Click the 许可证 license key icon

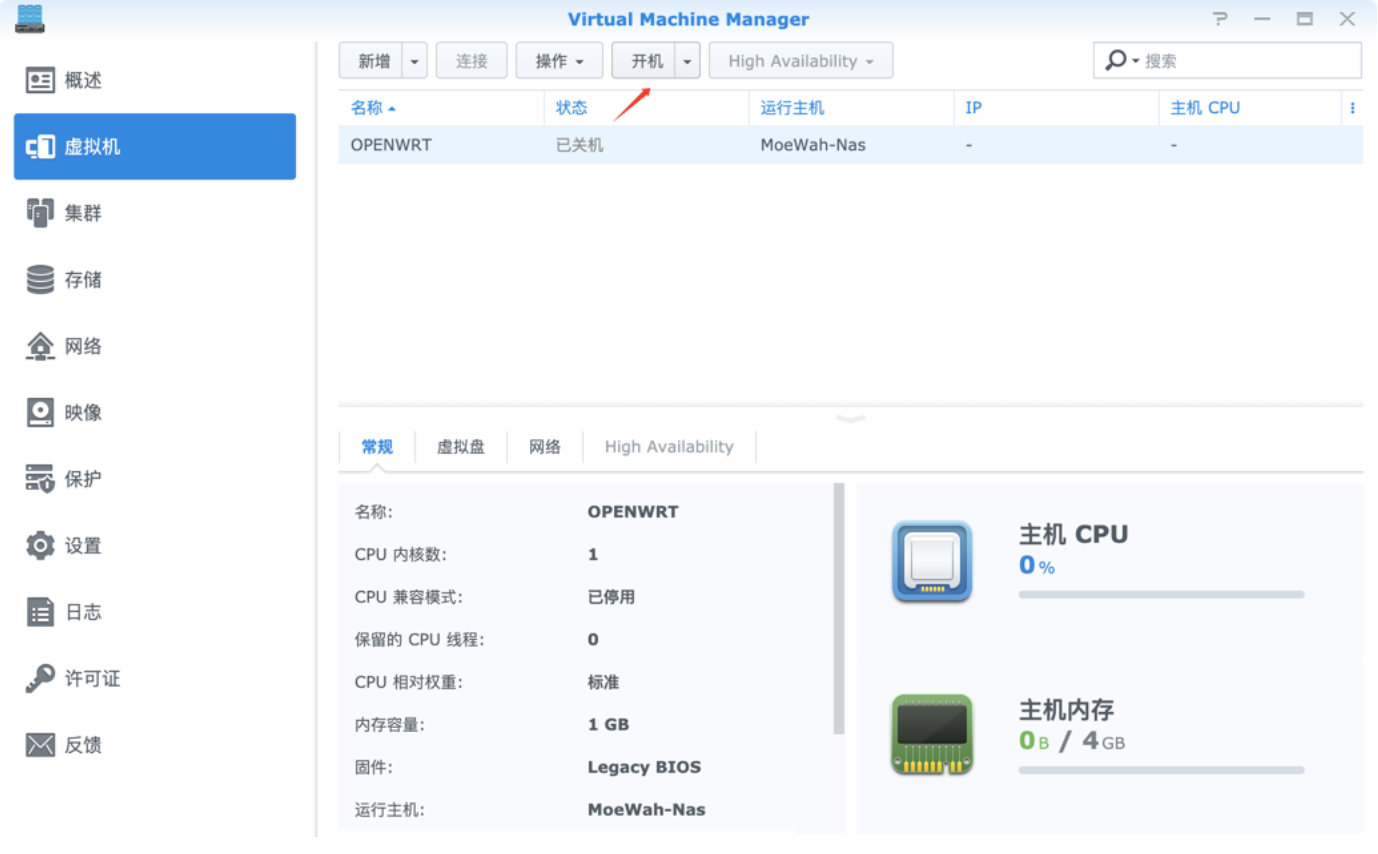[x=40, y=679]
